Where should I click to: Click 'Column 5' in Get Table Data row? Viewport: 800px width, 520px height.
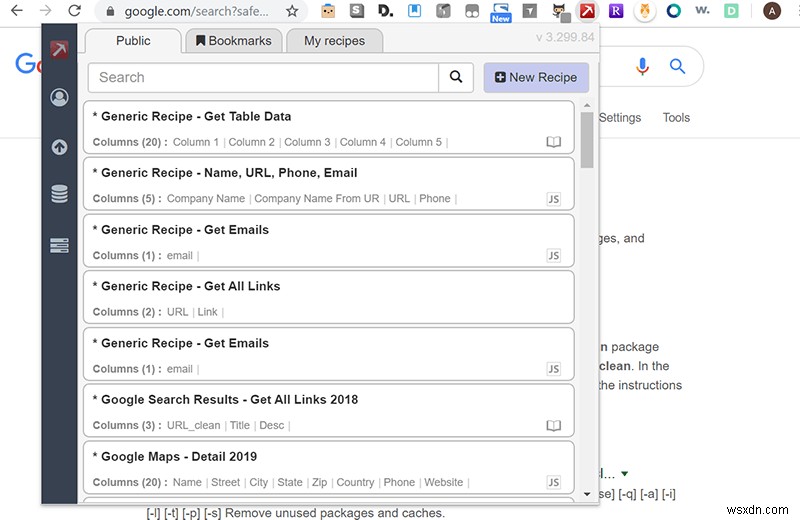click(418, 142)
